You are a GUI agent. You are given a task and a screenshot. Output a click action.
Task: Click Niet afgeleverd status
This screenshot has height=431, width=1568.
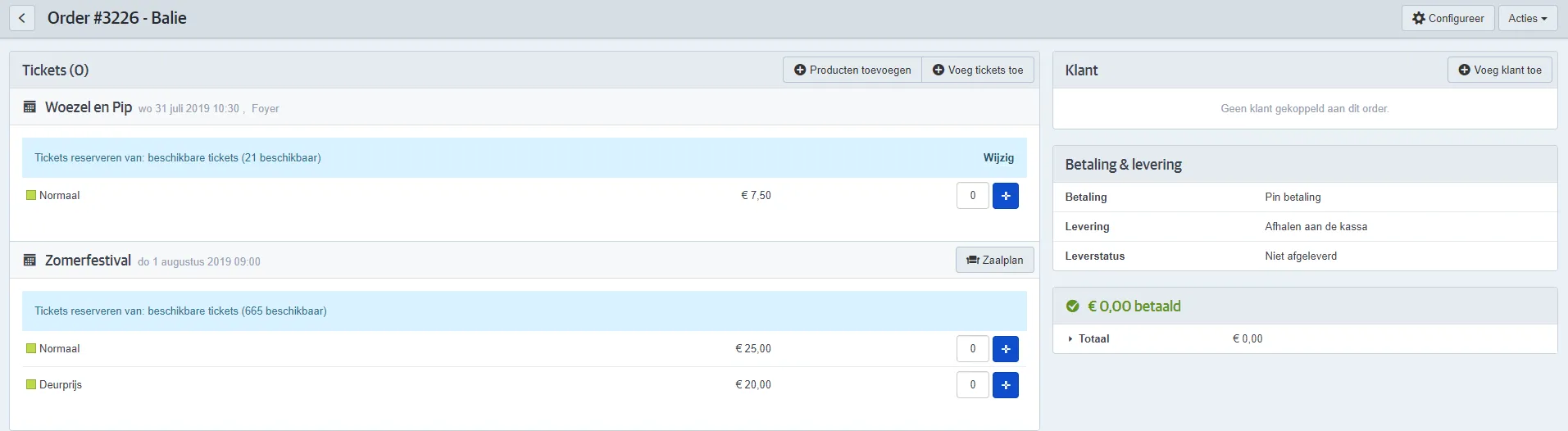tap(1301, 256)
